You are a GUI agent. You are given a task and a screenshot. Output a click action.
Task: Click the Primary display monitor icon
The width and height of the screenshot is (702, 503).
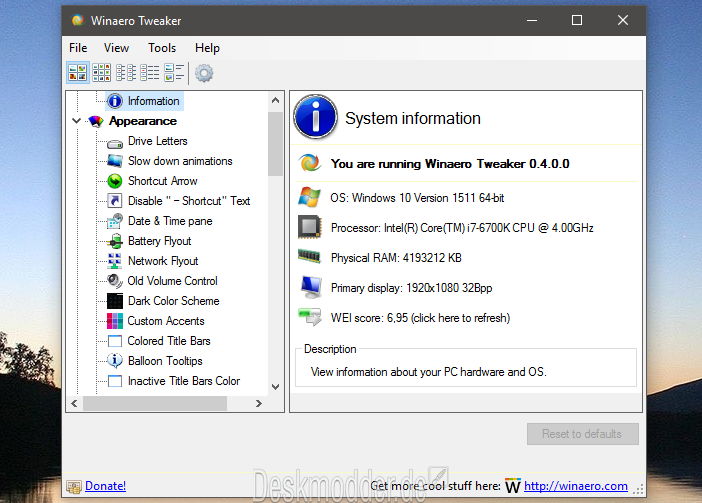point(310,287)
